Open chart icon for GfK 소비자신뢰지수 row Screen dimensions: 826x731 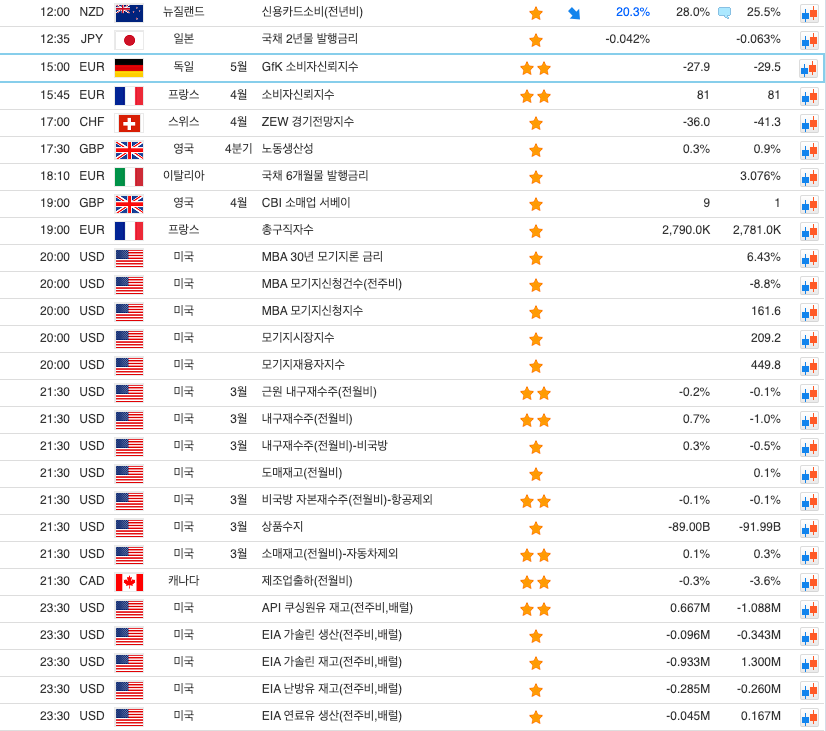pyautogui.click(x=809, y=68)
